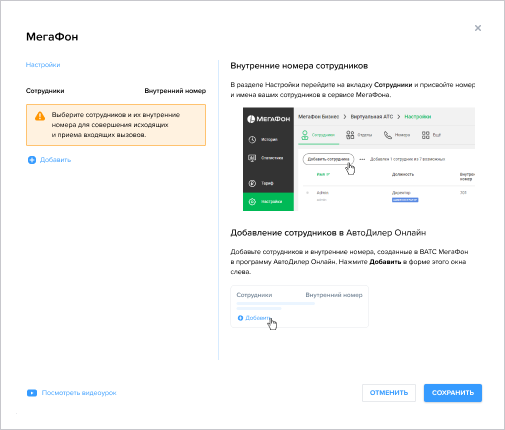This screenshot has width=505, height=430.
Task: Click the Добавить link under the warning
Action: coord(55,160)
